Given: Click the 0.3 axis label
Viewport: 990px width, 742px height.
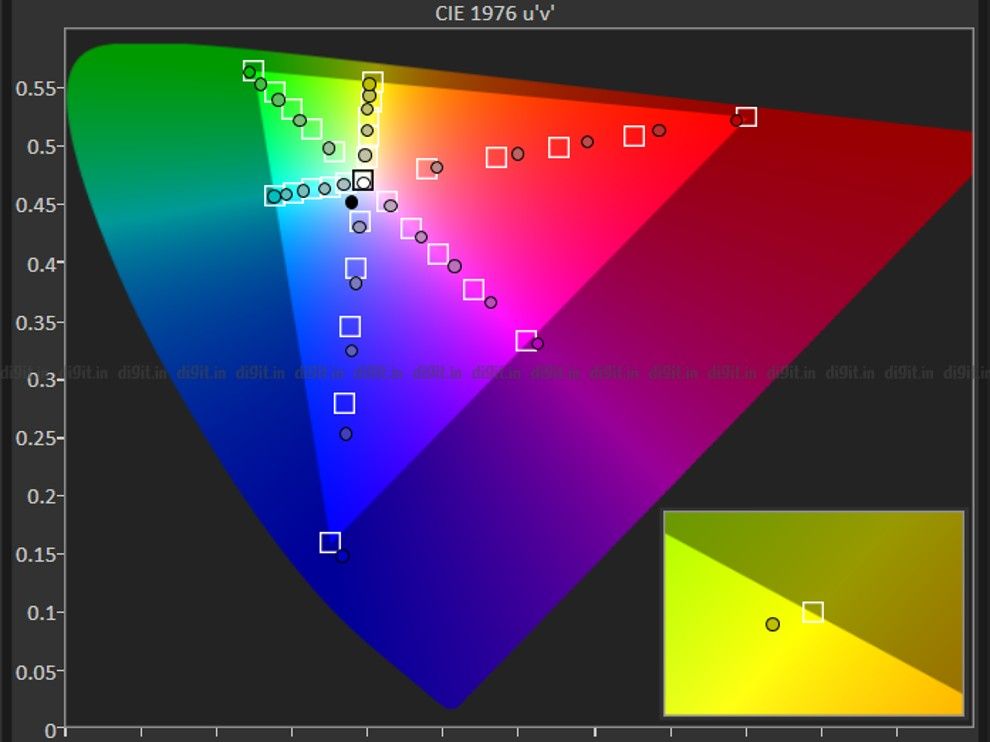Looking at the screenshot, I should (x=44, y=380).
